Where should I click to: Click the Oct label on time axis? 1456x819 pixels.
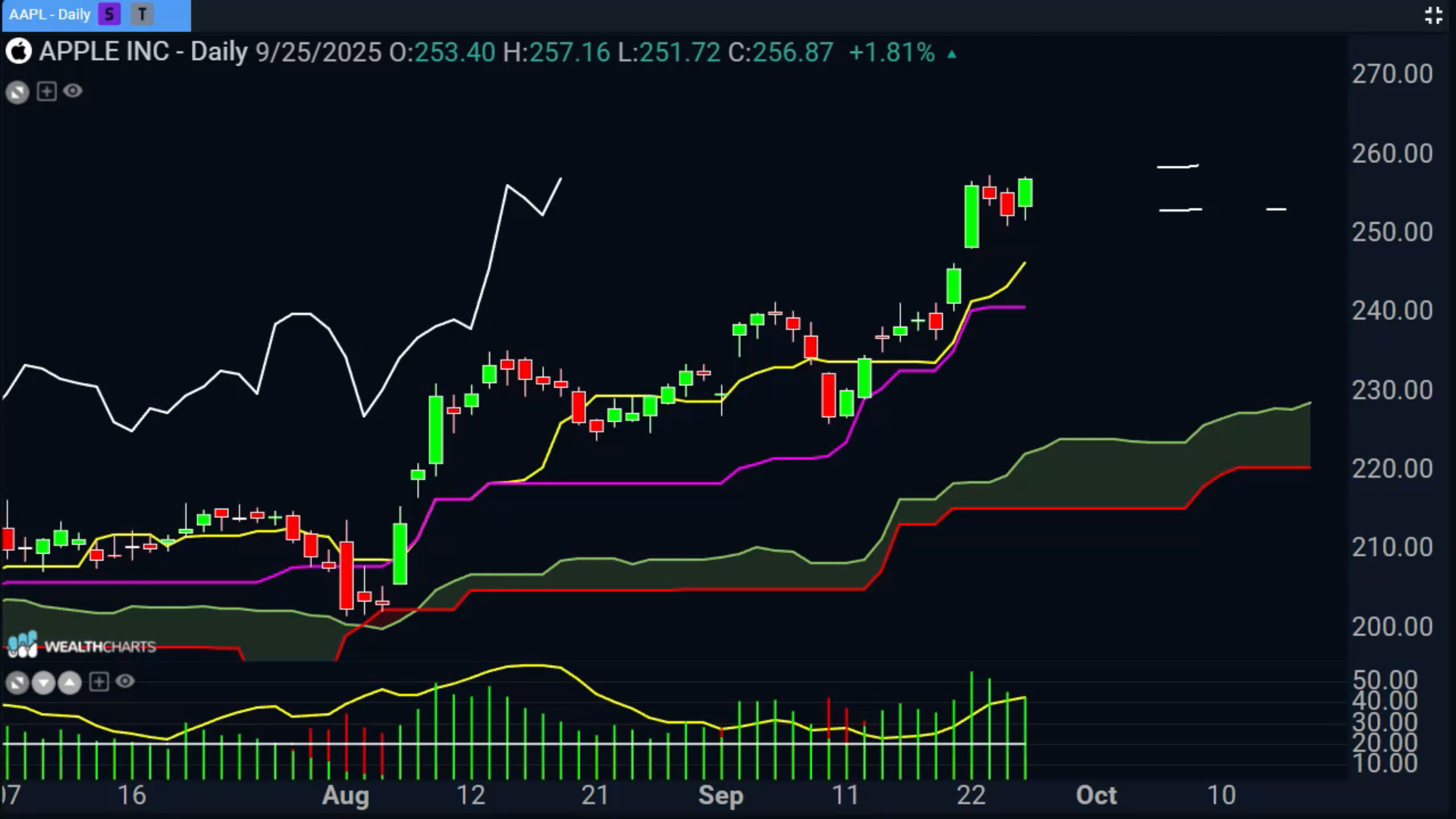tap(1096, 795)
